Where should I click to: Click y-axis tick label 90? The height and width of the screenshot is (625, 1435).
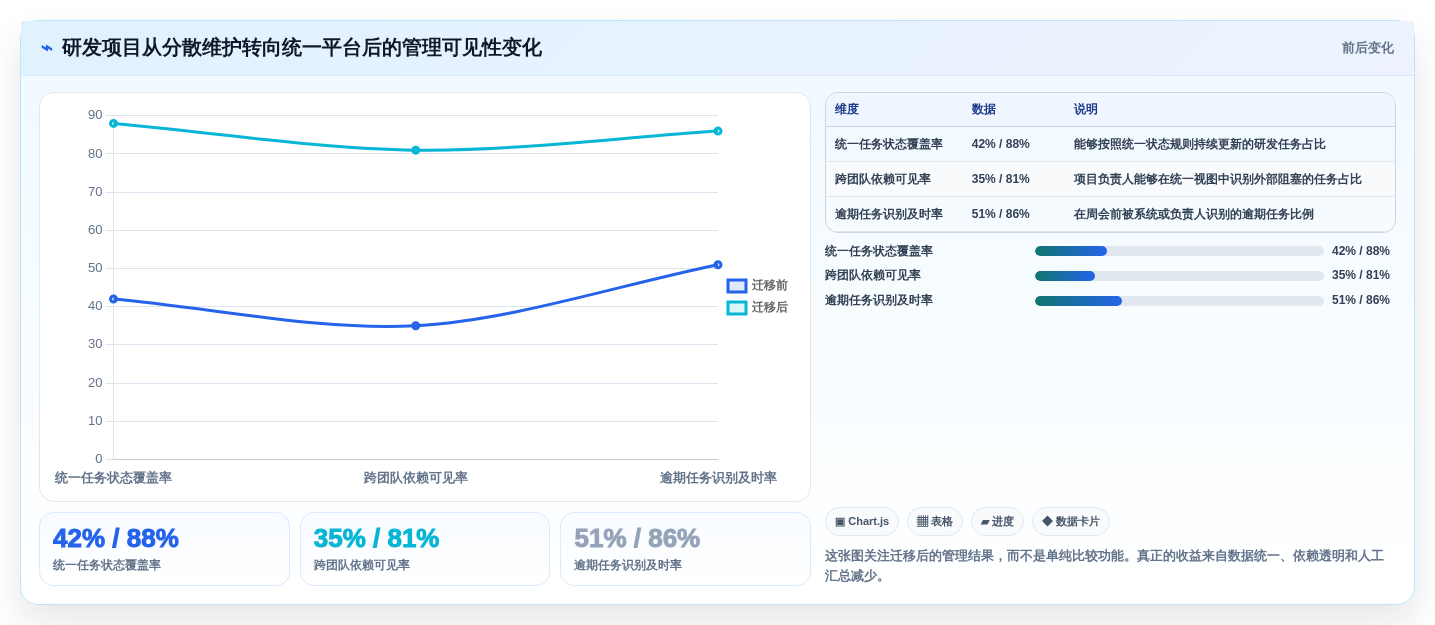pyautogui.click(x=95, y=115)
